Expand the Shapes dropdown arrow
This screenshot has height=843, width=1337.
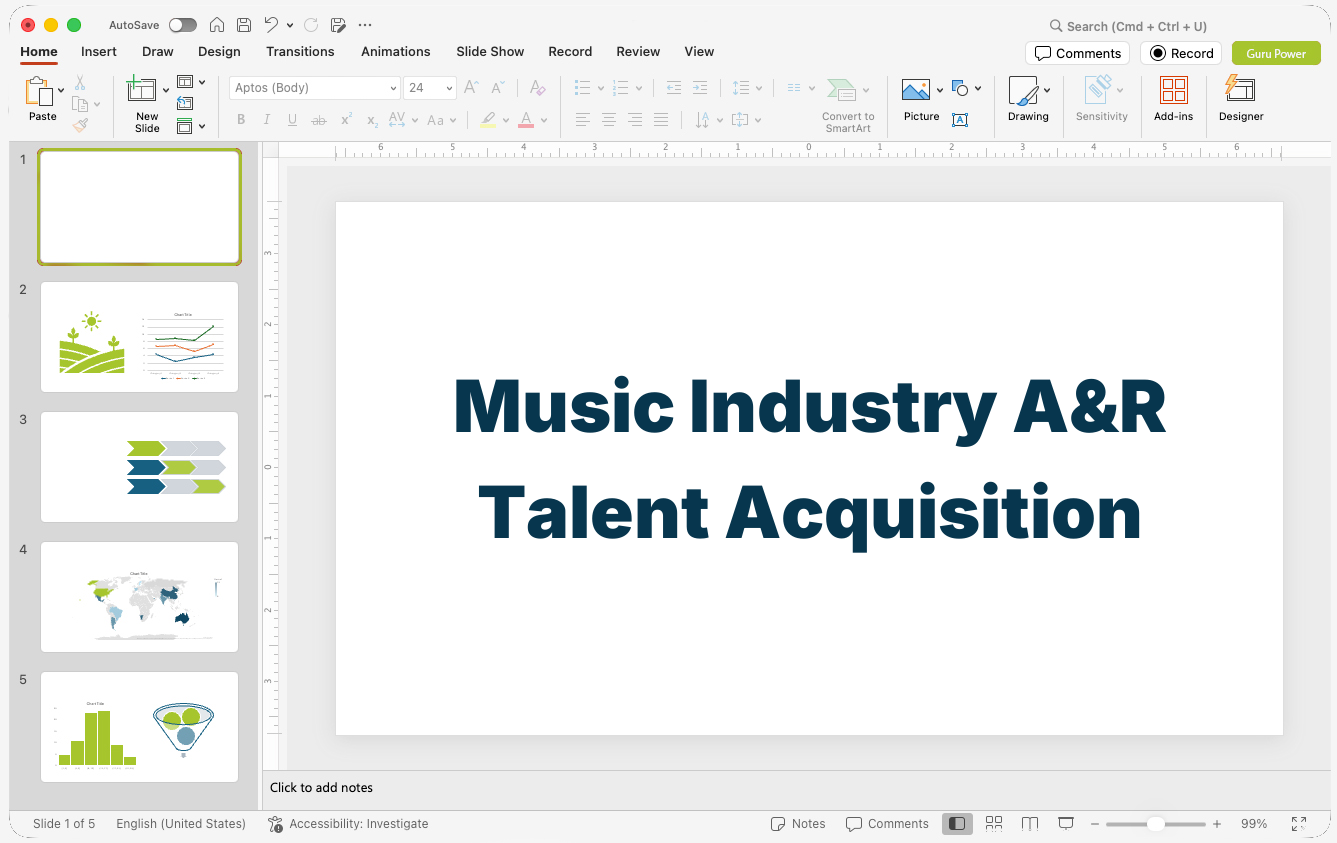point(978,88)
